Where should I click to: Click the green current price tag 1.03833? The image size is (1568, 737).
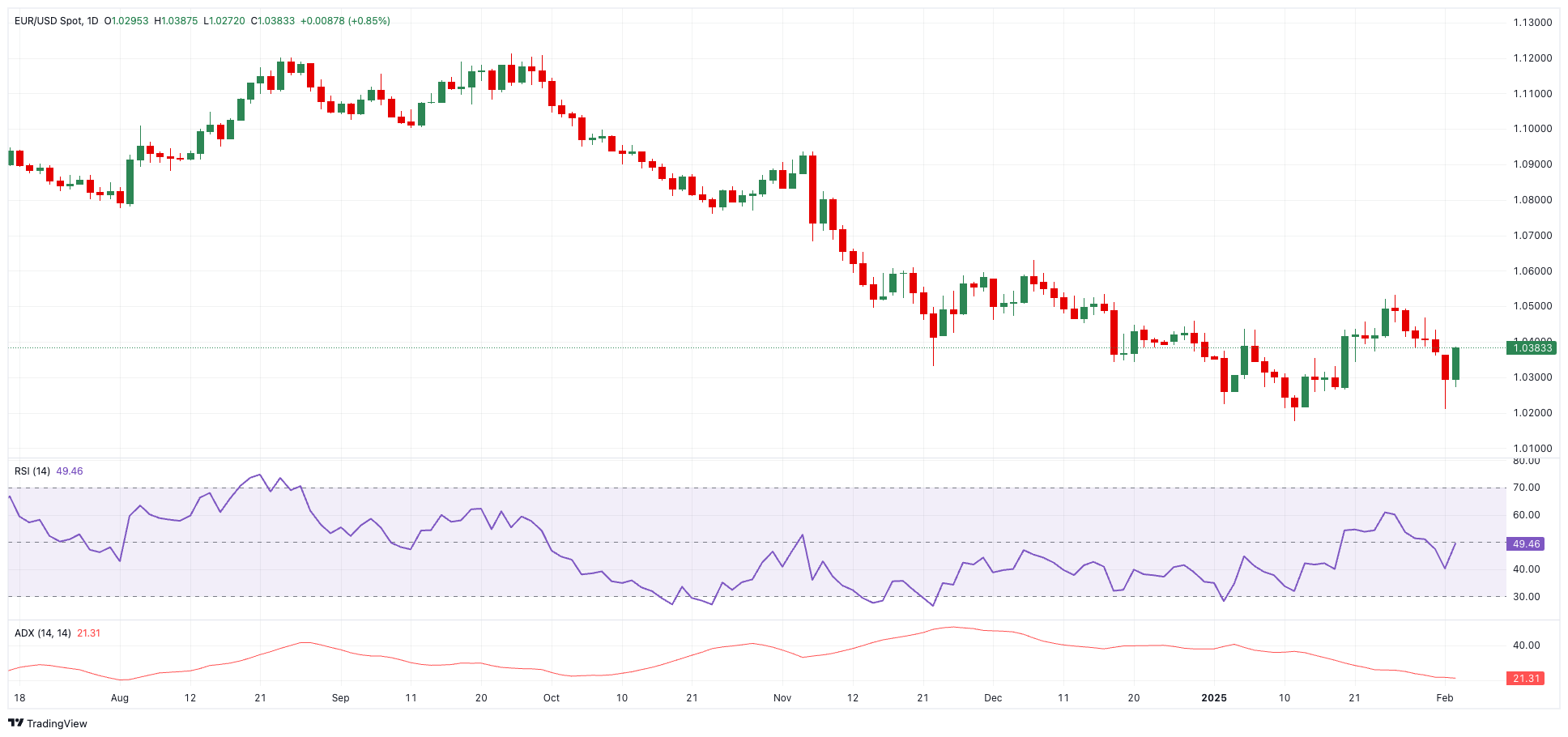pyautogui.click(x=1531, y=348)
